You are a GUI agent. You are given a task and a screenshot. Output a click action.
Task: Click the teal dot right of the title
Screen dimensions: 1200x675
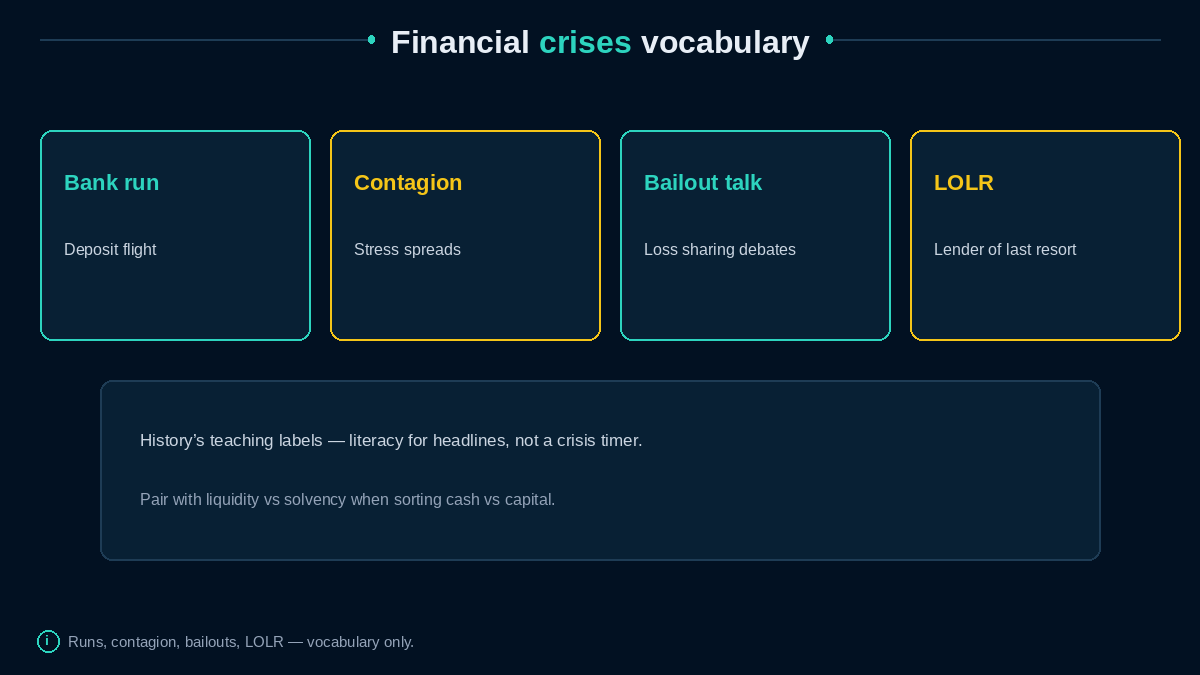pyautogui.click(x=829, y=40)
